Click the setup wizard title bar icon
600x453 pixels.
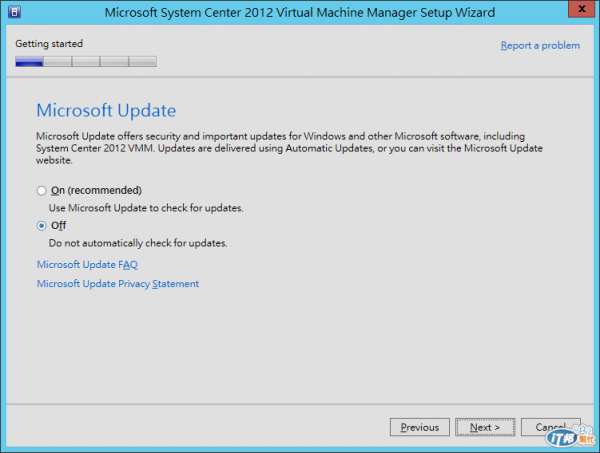click(14, 12)
